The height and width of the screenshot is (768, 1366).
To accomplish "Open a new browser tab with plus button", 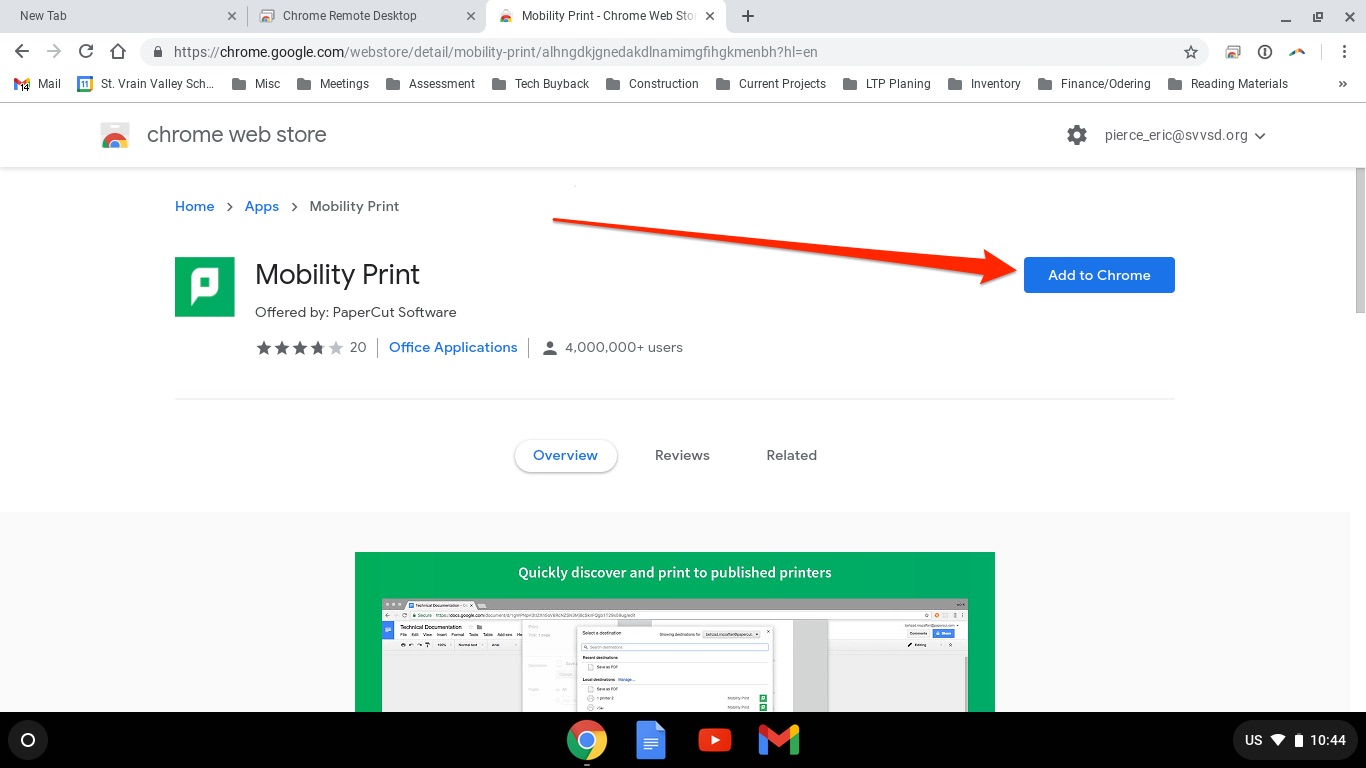I will pyautogui.click(x=748, y=16).
